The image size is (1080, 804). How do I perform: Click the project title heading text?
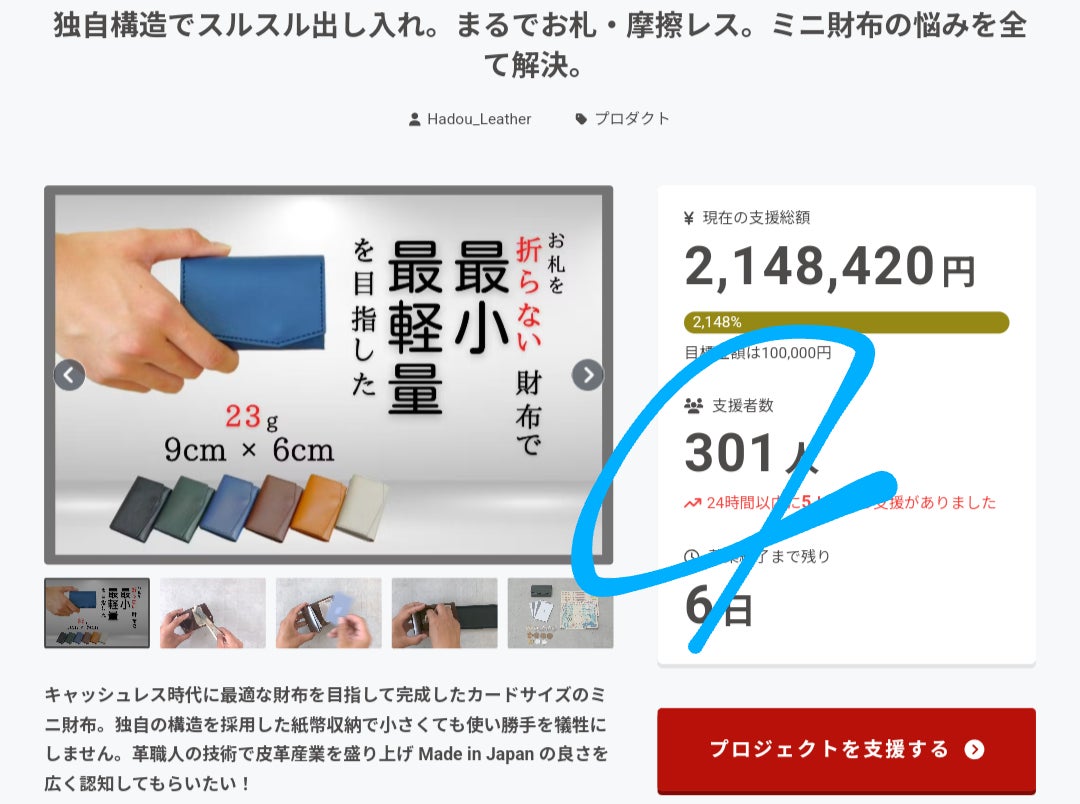click(540, 45)
